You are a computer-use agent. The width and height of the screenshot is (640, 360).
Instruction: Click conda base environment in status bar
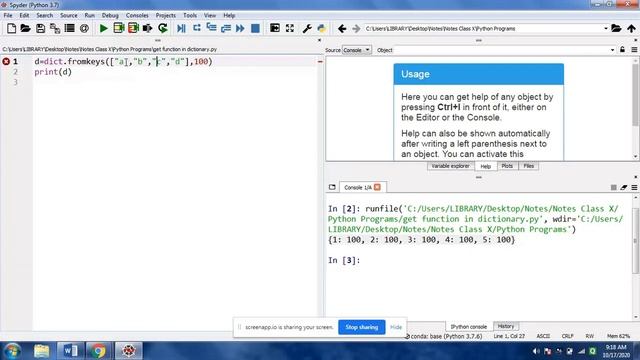pyautogui.click(x=444, y=336)
